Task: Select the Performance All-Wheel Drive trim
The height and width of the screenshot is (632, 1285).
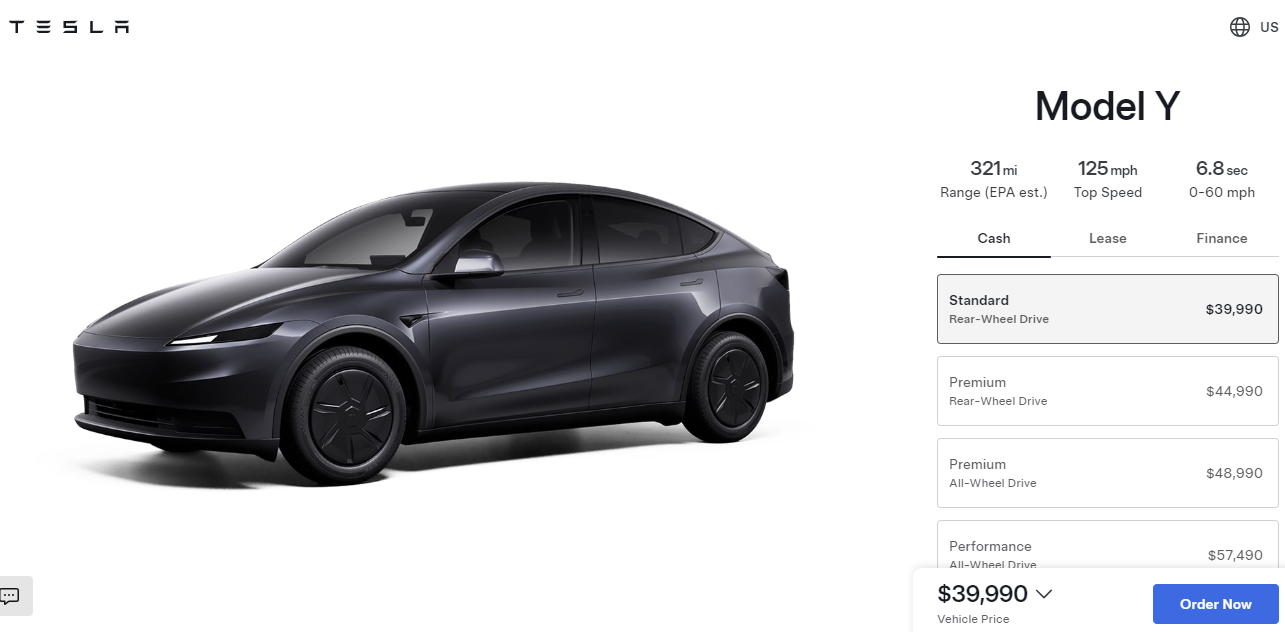Action: 1108,545
